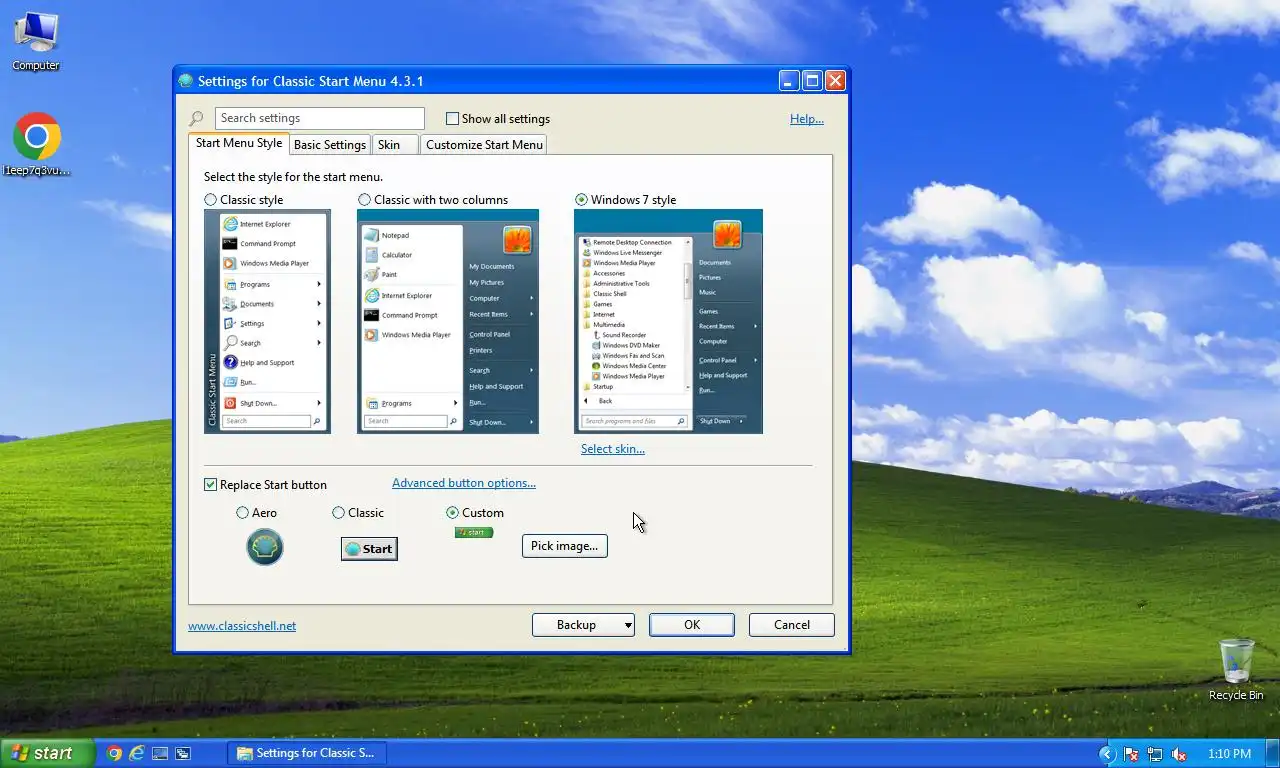The width and height of the screenshot is (1280, 768).
Task: Select the Aero start button radio
Action: [x=242, y=513]
